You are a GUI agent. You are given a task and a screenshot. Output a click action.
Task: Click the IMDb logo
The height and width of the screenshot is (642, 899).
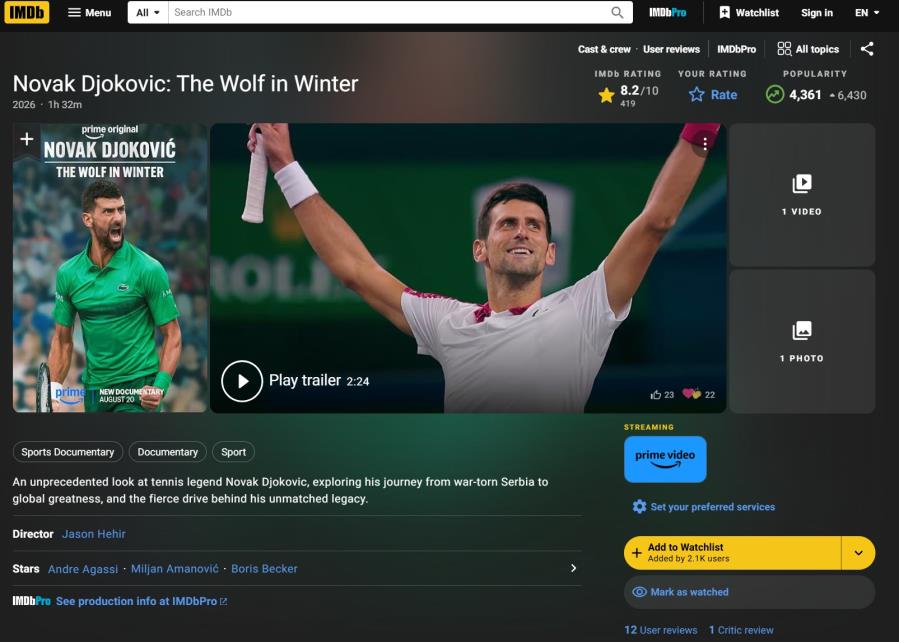pyautogui.click(x=27, y=12)
